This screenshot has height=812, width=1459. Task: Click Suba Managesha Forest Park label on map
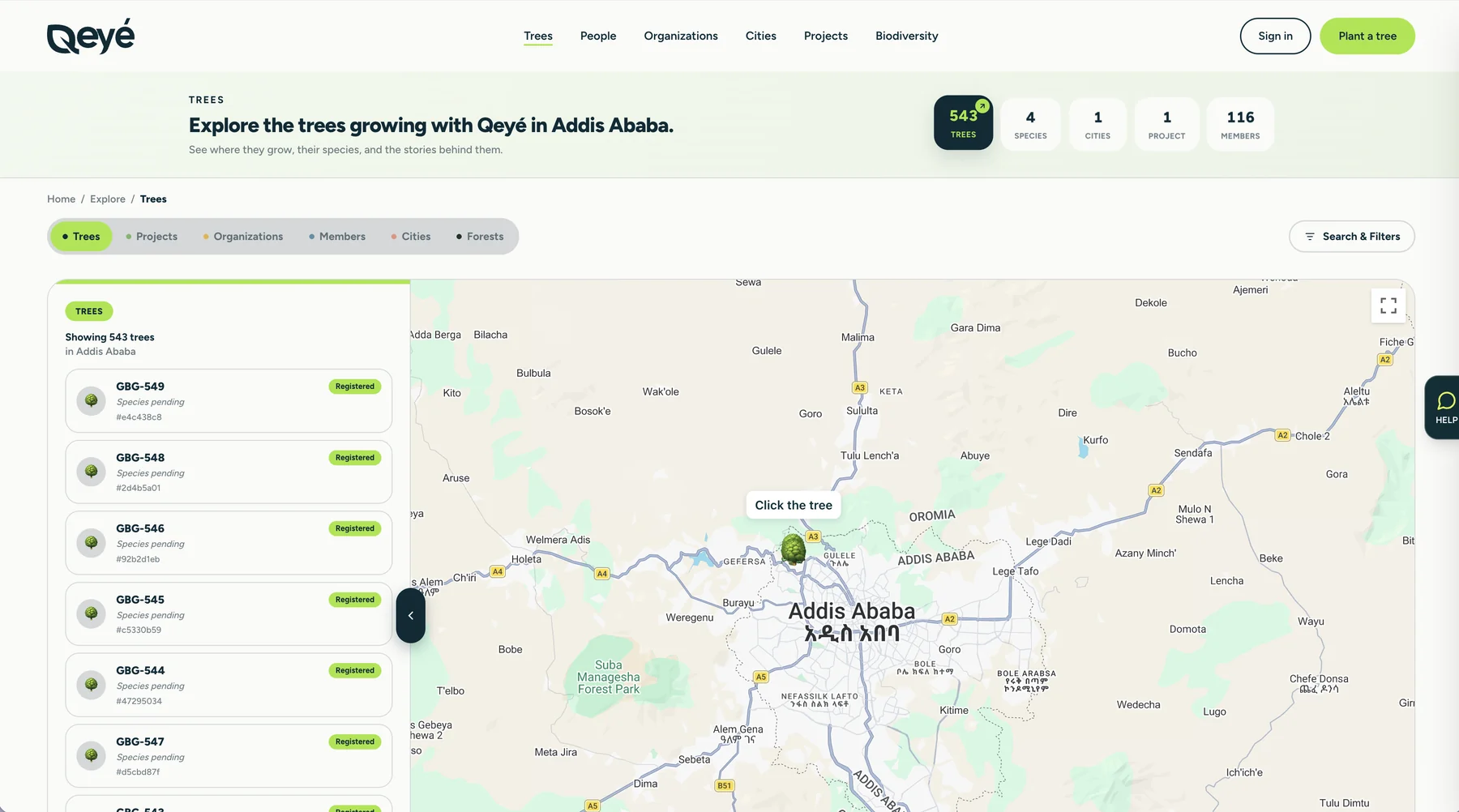(x=609, y=677)
